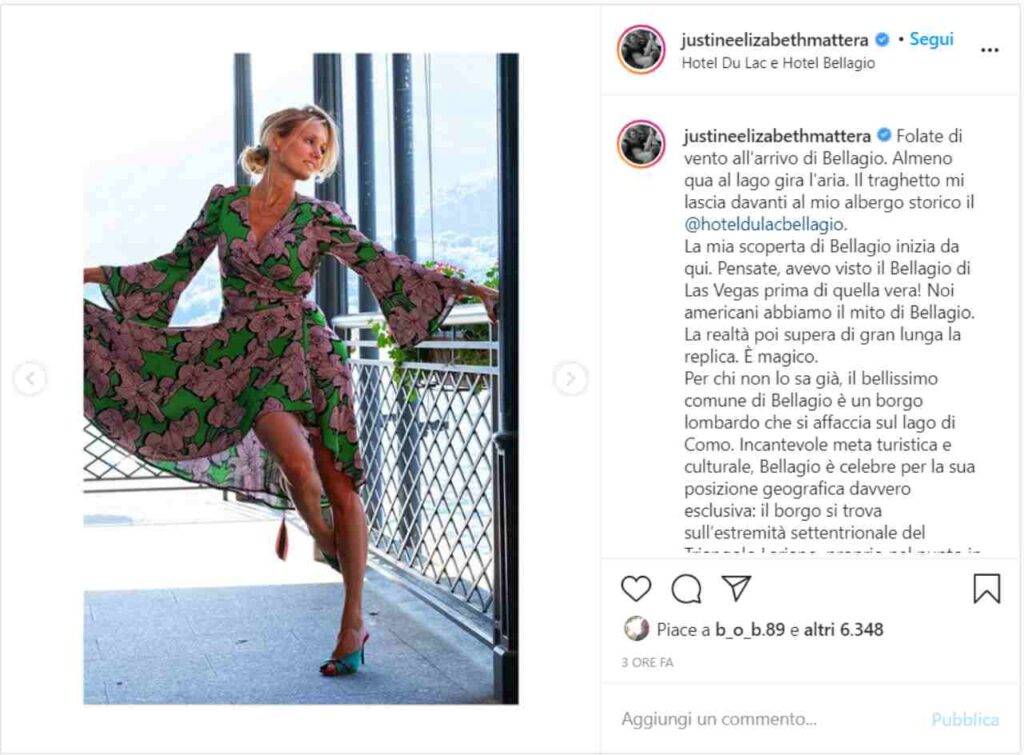
Task: Click the verified badge beside header username
Action: [882, 40]
